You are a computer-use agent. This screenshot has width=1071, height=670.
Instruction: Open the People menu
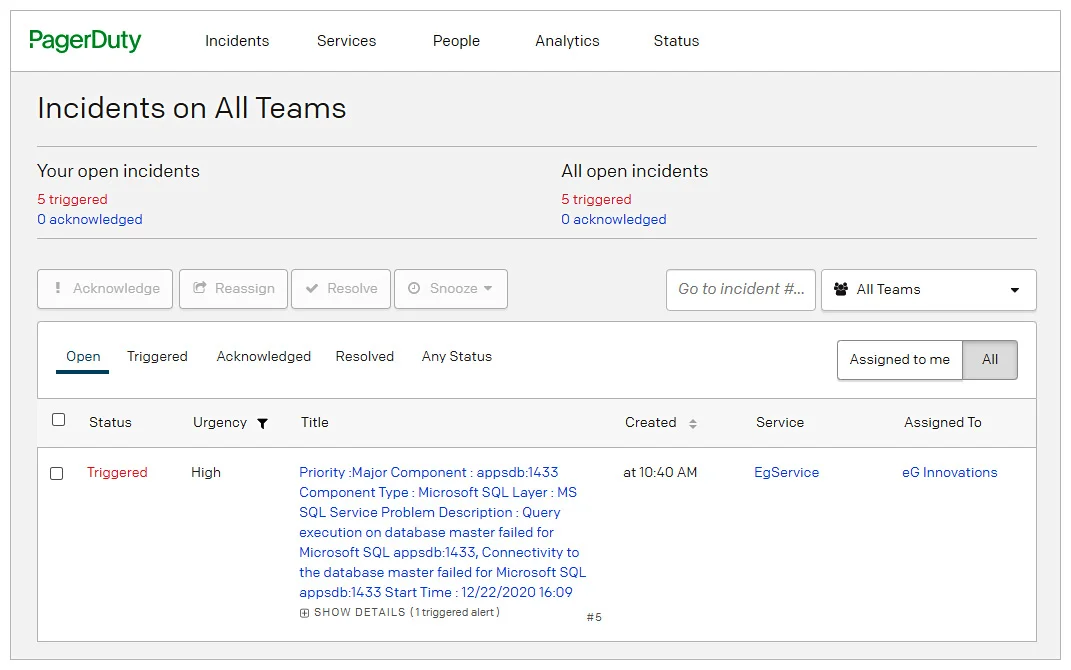[x=456, y=41]
